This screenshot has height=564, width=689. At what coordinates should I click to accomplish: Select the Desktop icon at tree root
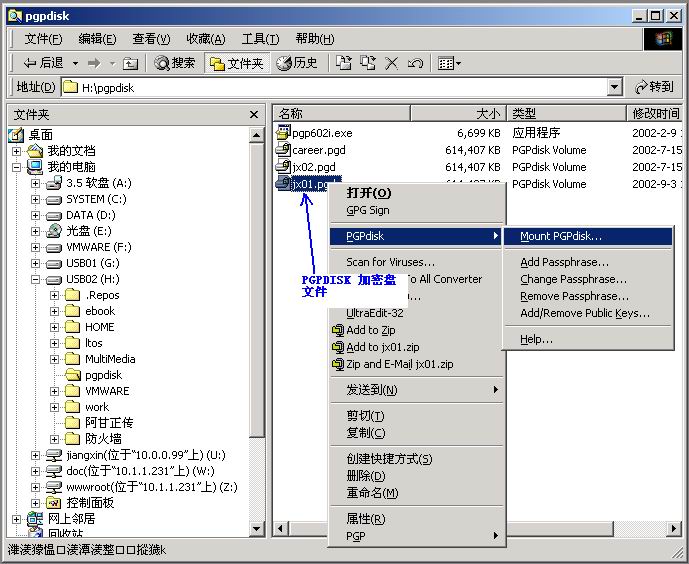point(16,134)
